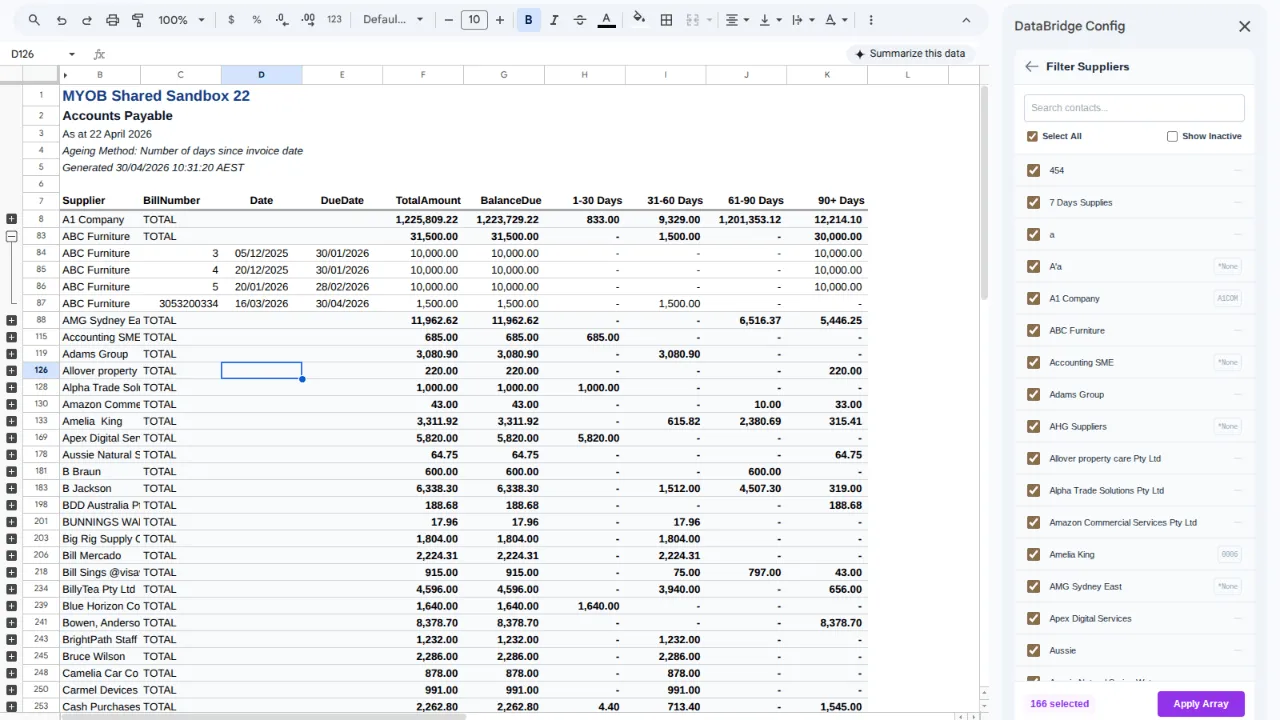Screen dimensions: 1280x720
Task: Increase decimal places
Action: pos(308,20)
